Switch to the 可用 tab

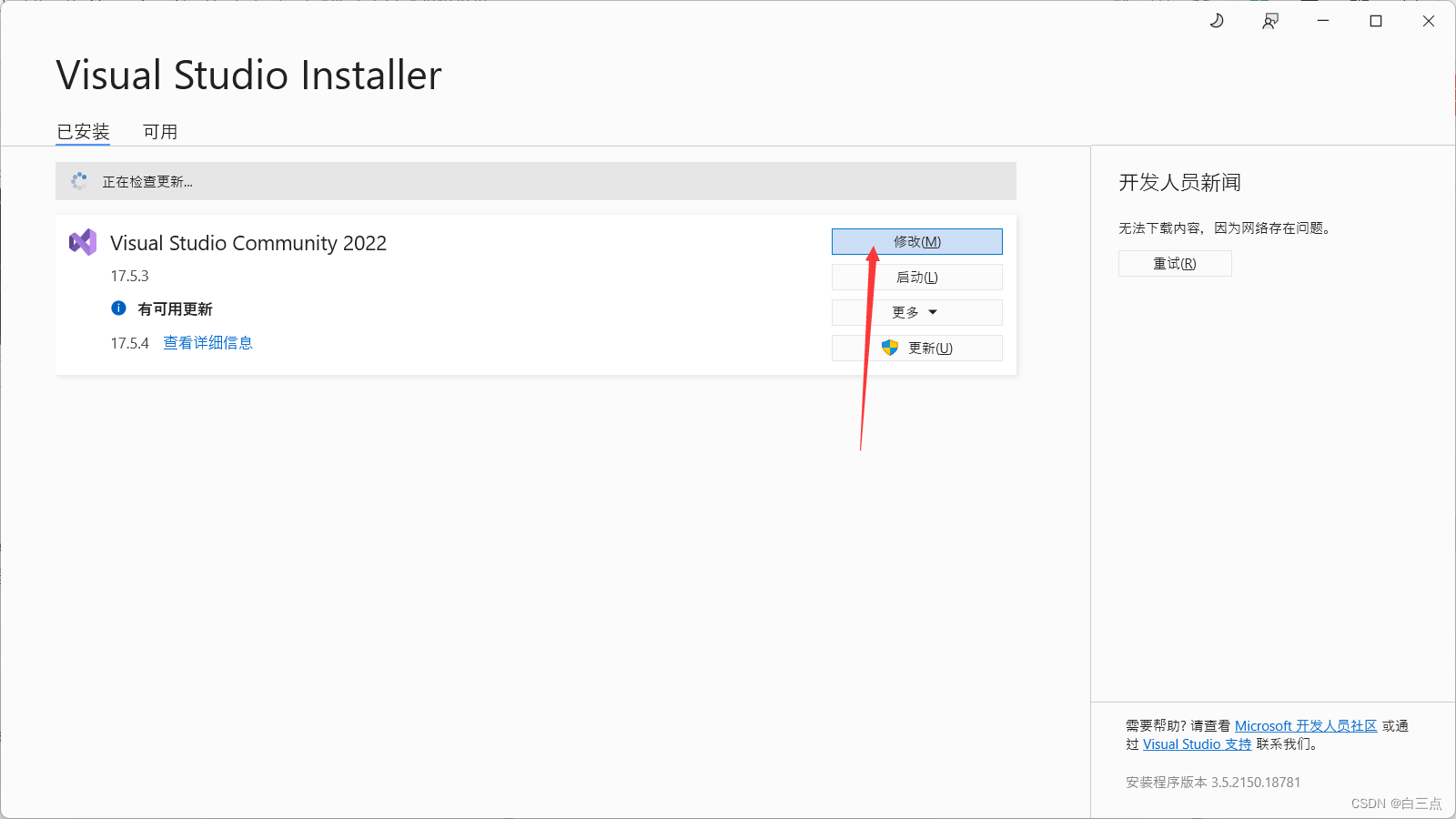point(160,132)
